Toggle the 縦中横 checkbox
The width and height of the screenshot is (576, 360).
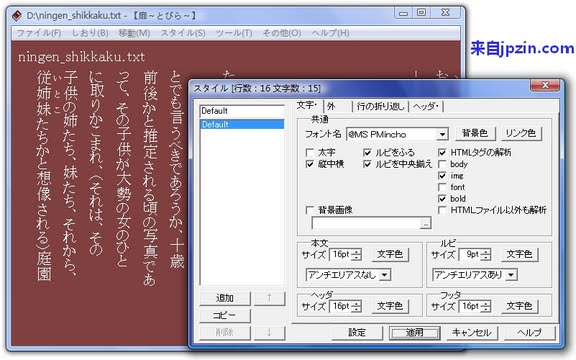tap(310, 164)
